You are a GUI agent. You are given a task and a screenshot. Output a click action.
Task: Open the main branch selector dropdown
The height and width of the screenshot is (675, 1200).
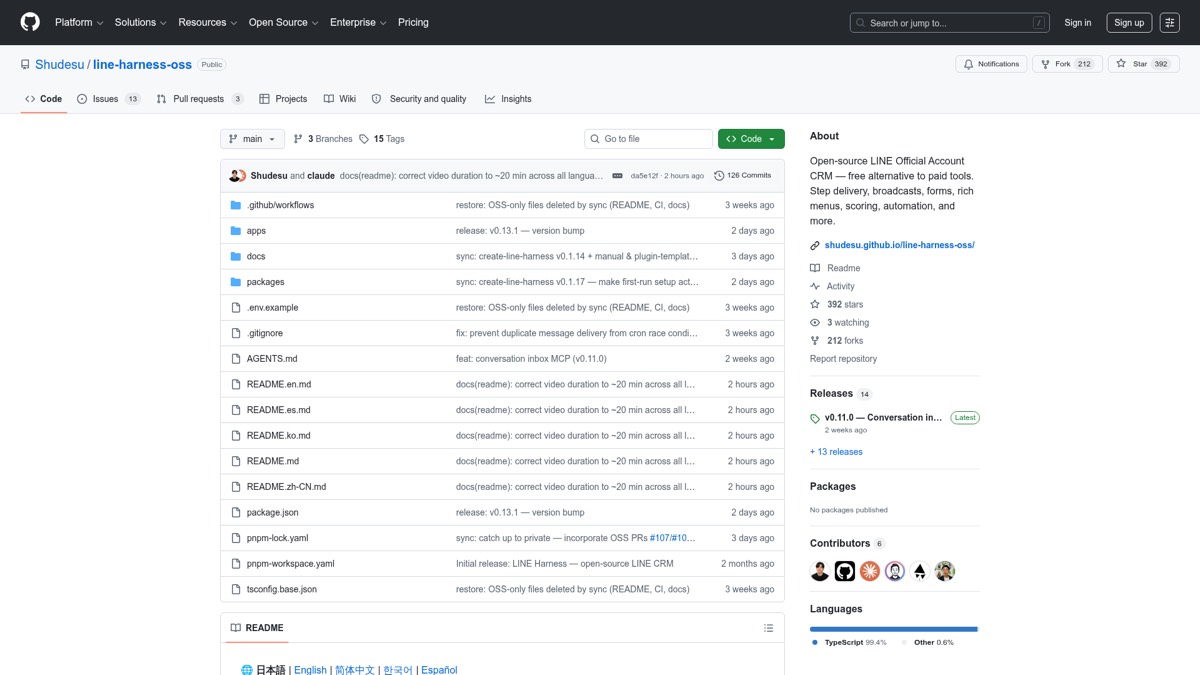(x=252, y=139)
